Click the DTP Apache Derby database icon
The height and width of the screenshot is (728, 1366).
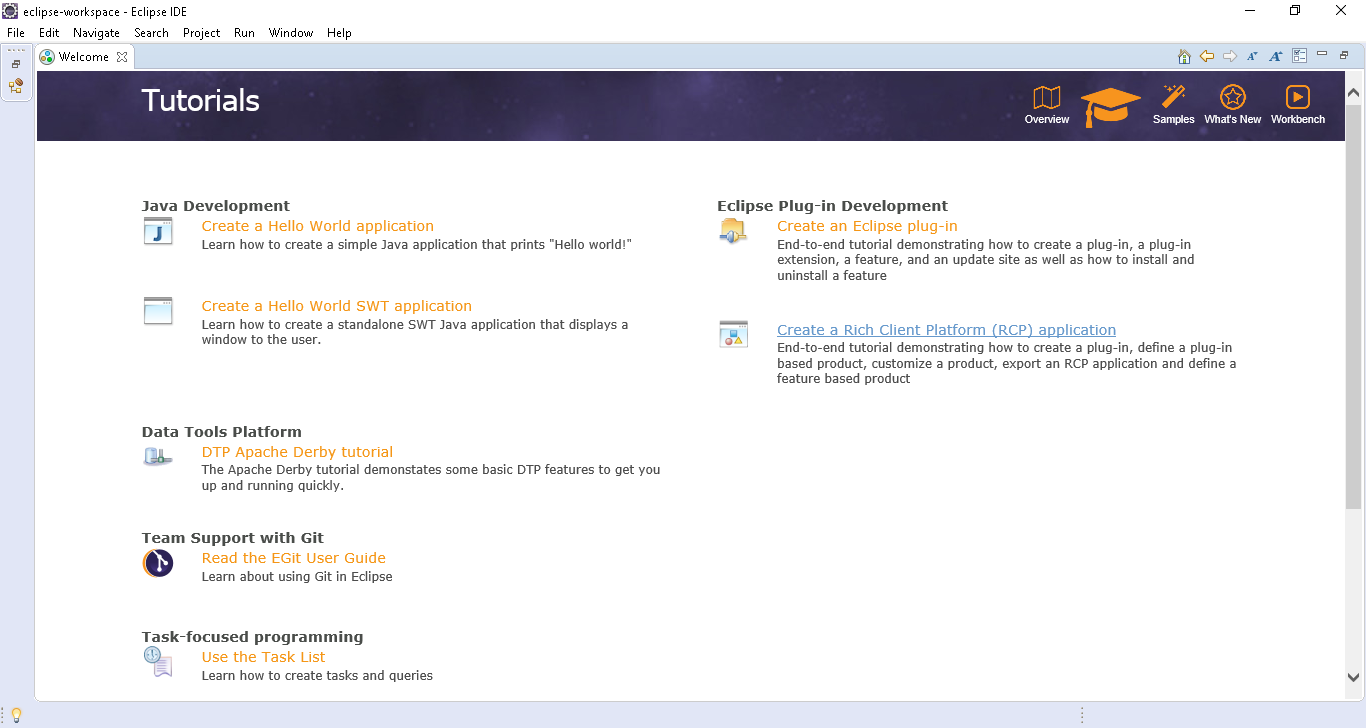pyautogui.click(x=158, y=457)
